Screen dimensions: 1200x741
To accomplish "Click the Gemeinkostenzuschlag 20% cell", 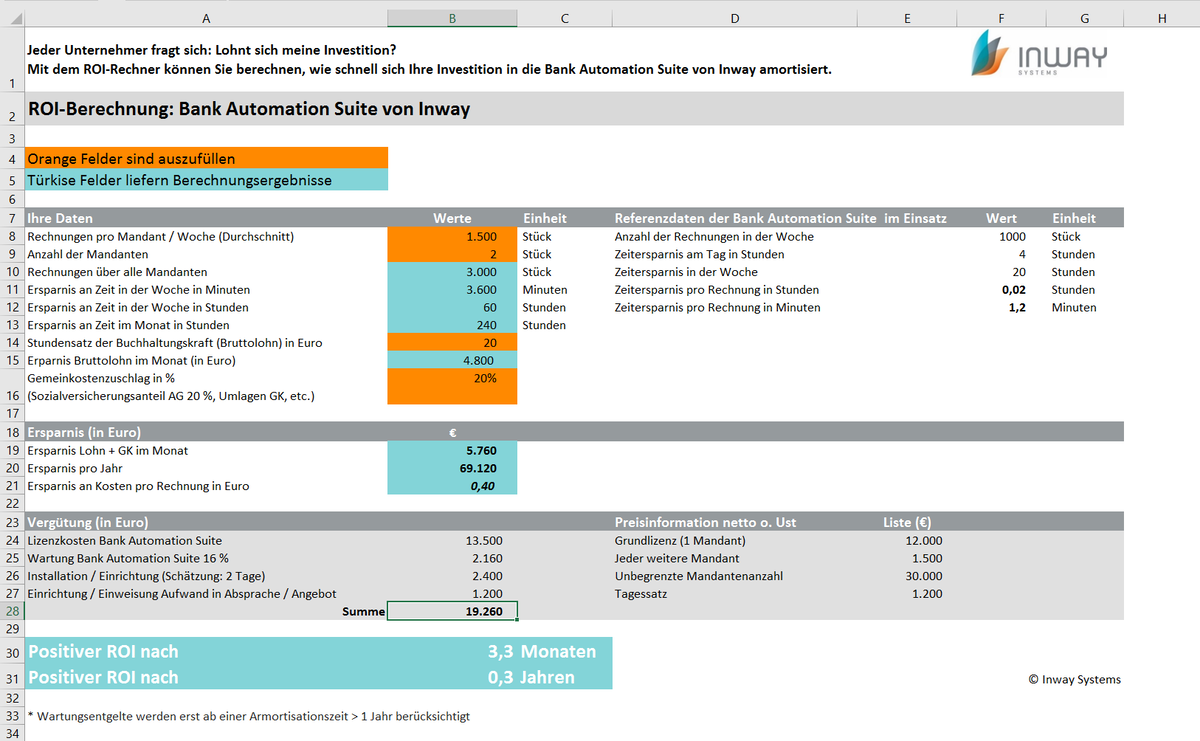I will [x=452, y=386].
